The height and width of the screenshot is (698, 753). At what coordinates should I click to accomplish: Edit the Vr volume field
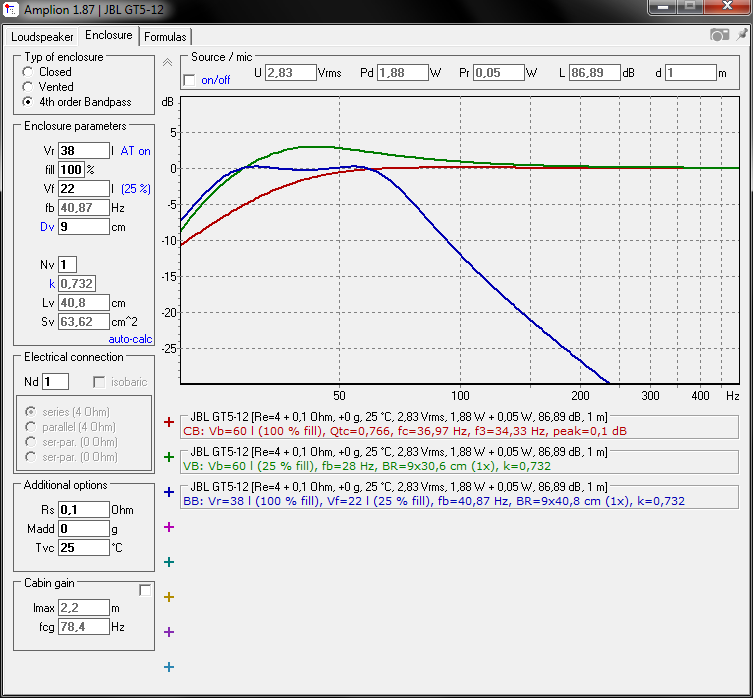click(x=84, y=151)
